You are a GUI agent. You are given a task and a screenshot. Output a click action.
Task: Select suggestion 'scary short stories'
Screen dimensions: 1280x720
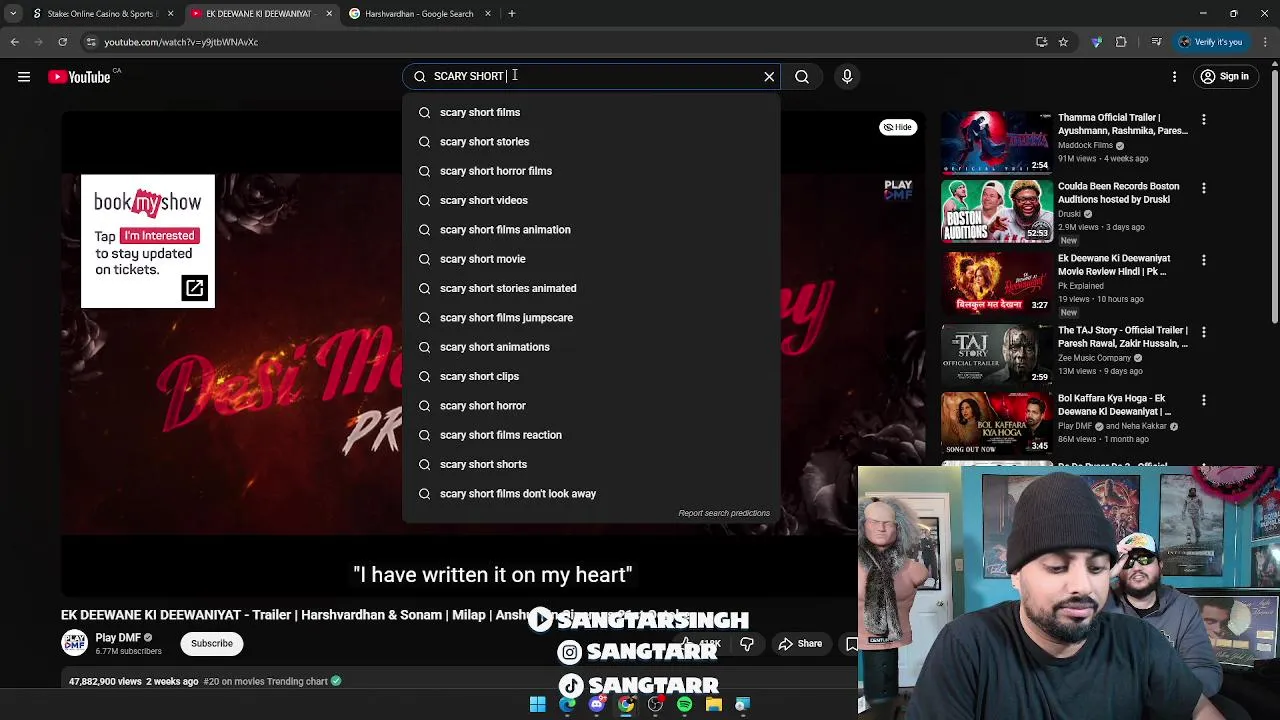point(591,142)
